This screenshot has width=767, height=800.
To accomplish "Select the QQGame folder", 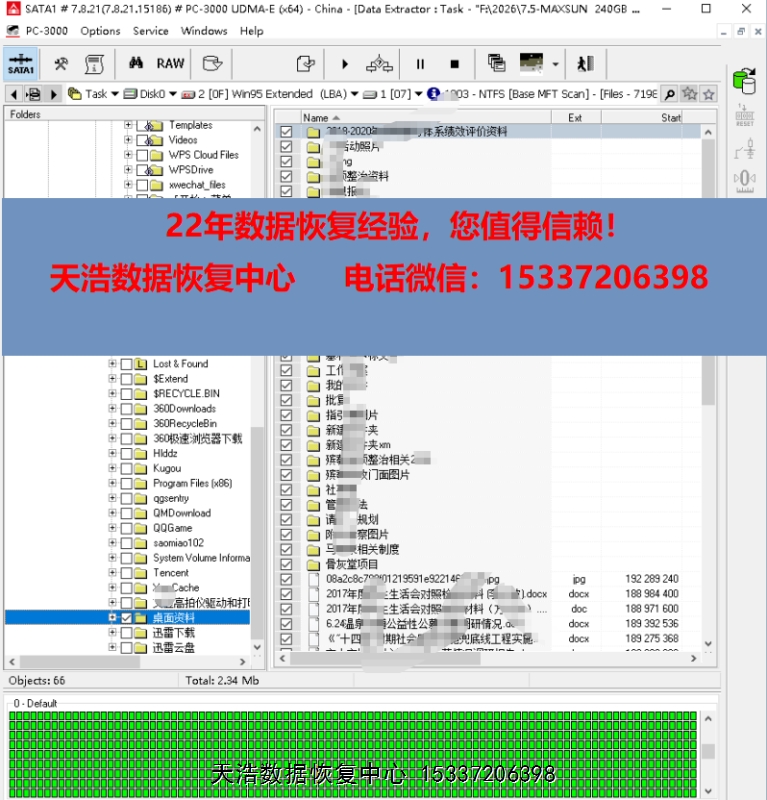I will 172,528.
